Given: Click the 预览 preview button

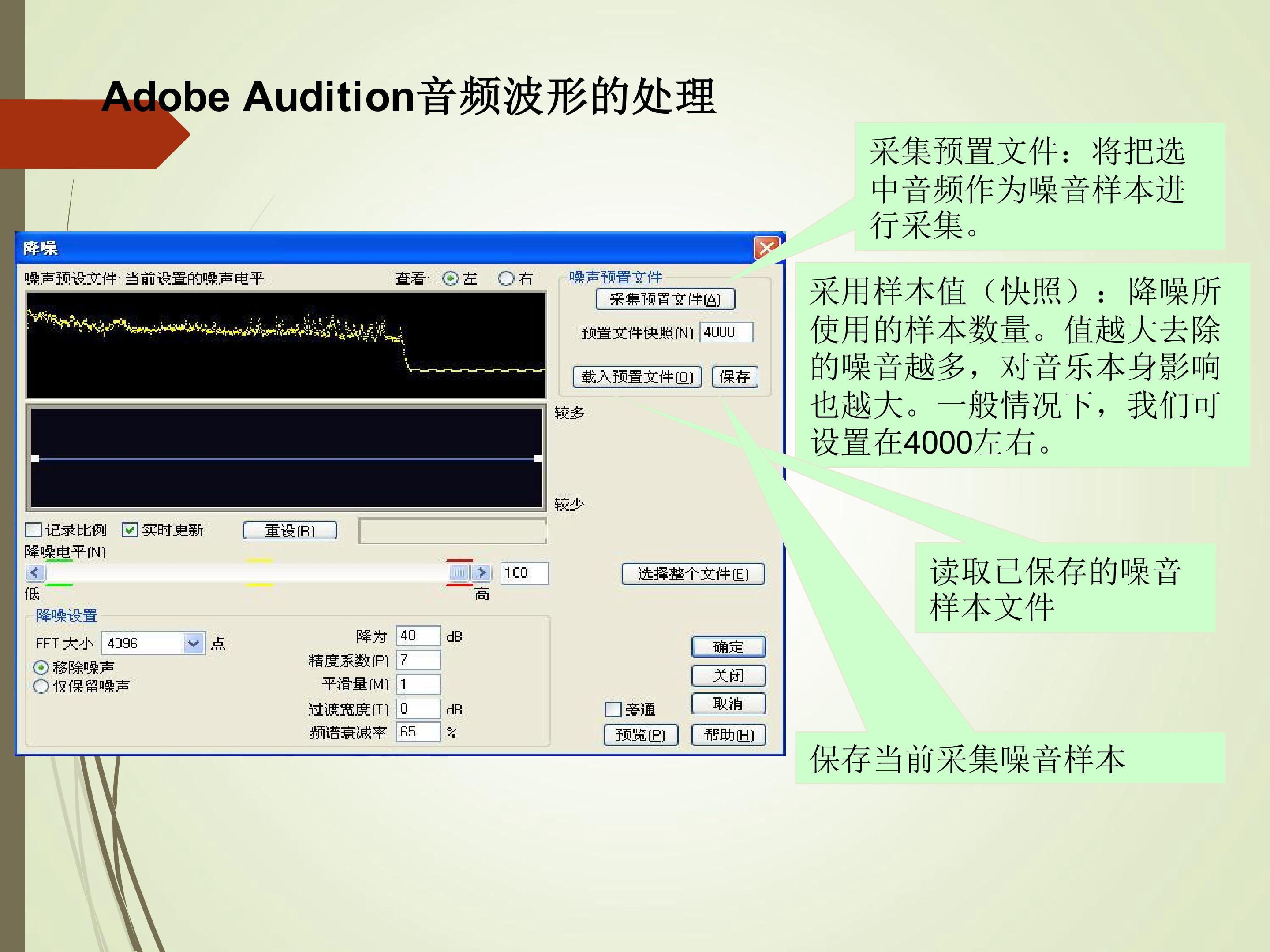Looking at the screenshot, I should pyautogui.click(x=641, y=735).
